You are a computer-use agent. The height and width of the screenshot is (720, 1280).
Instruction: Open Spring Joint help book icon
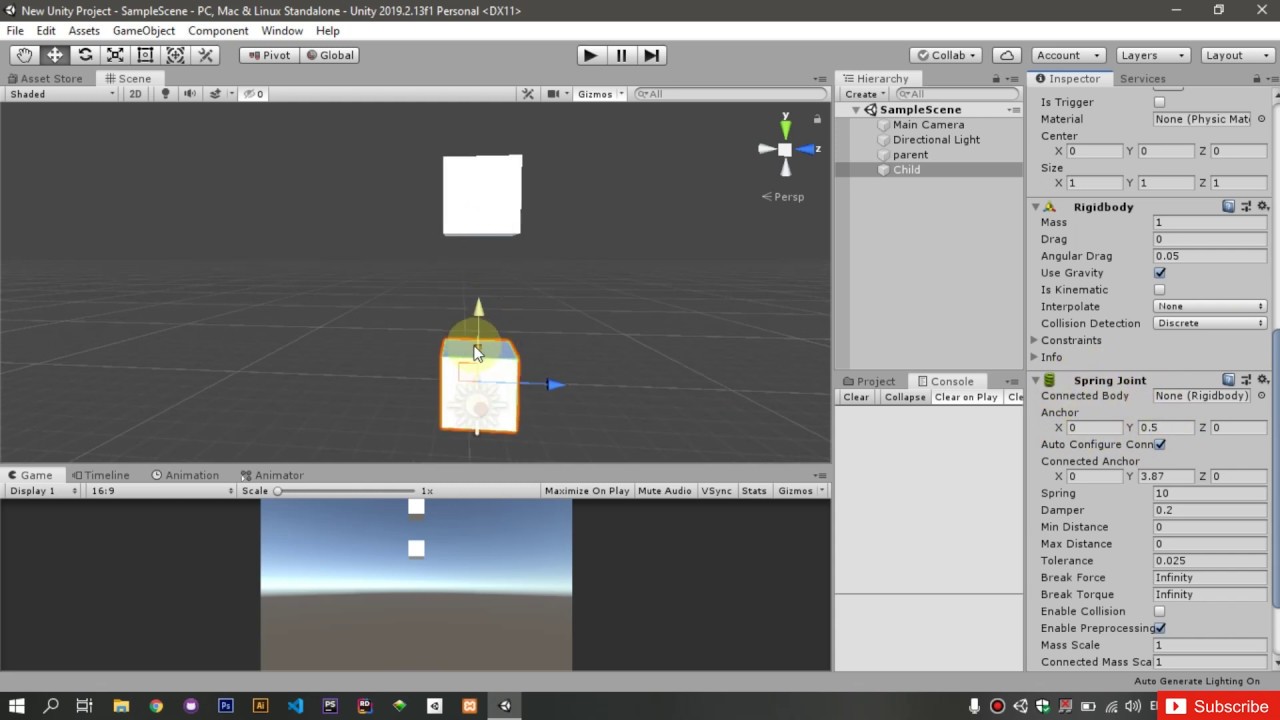[1228, 380]
